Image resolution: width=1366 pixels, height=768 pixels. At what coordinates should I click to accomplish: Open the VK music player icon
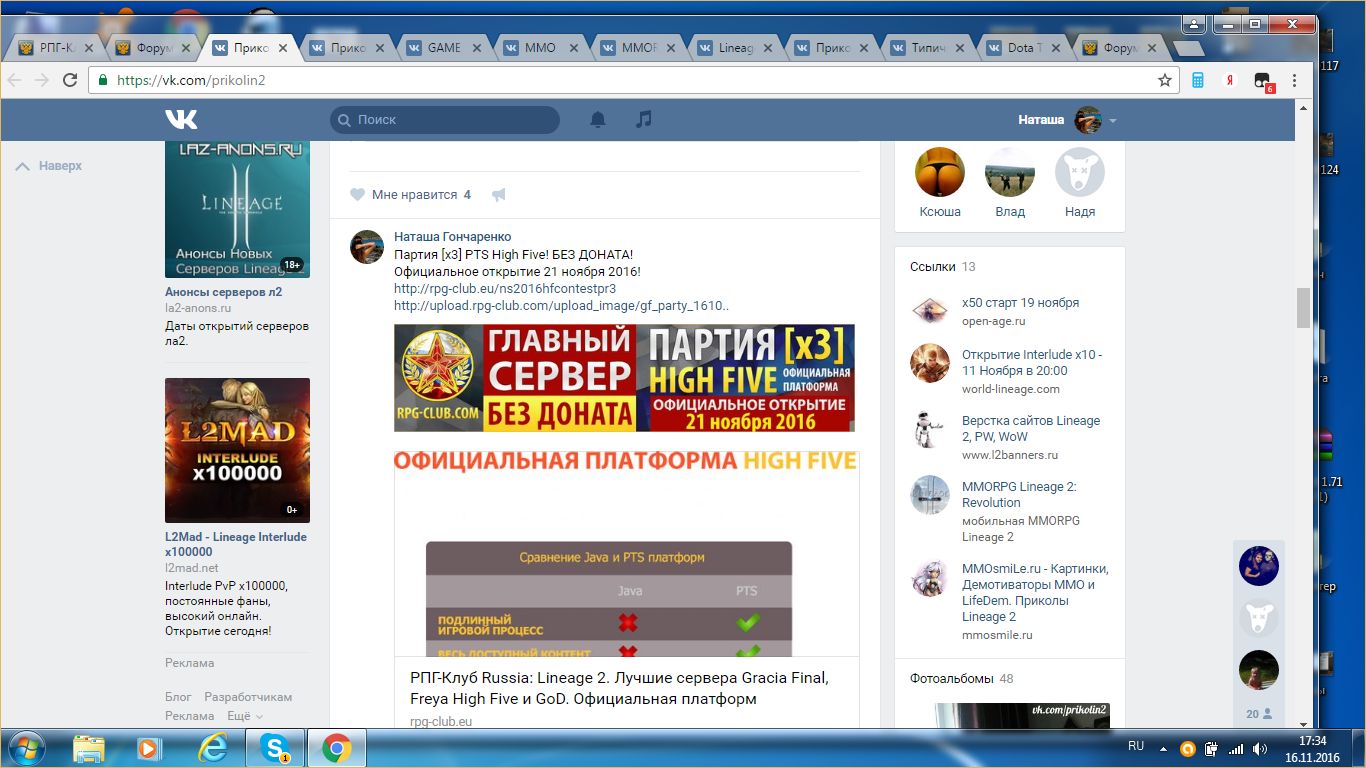point(644,119)
